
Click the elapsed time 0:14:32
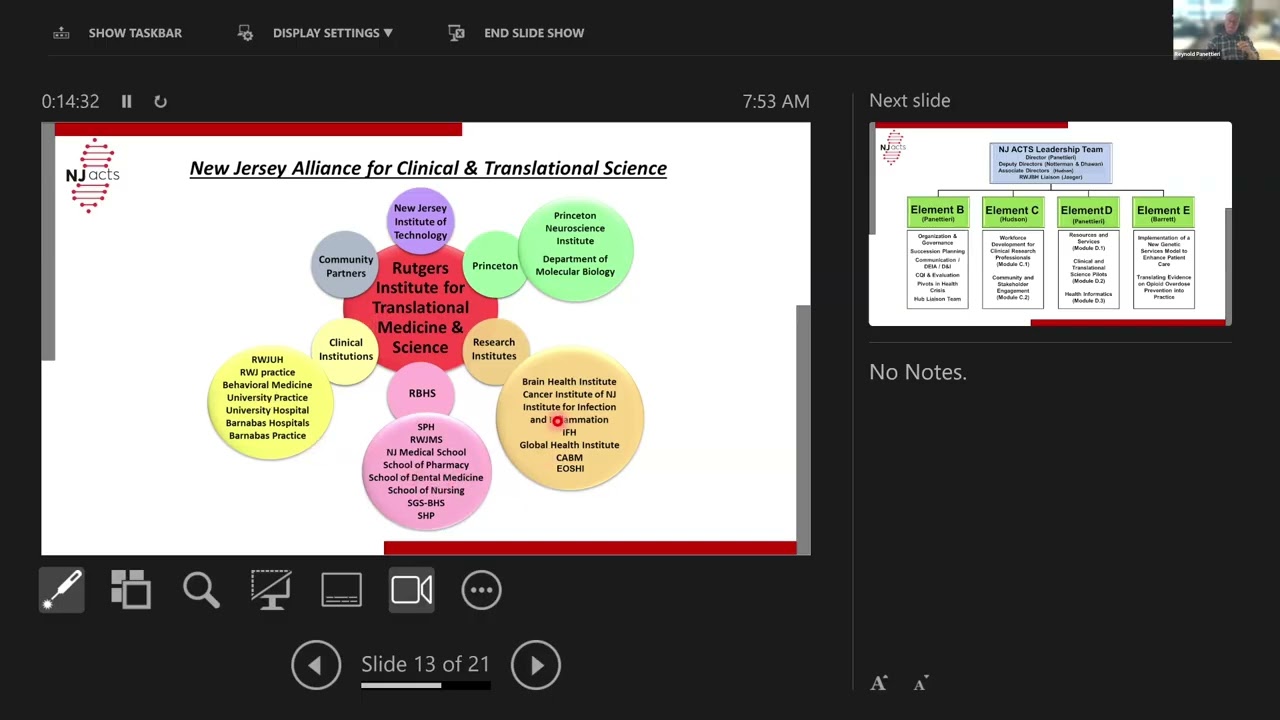(x=70, y=101)
